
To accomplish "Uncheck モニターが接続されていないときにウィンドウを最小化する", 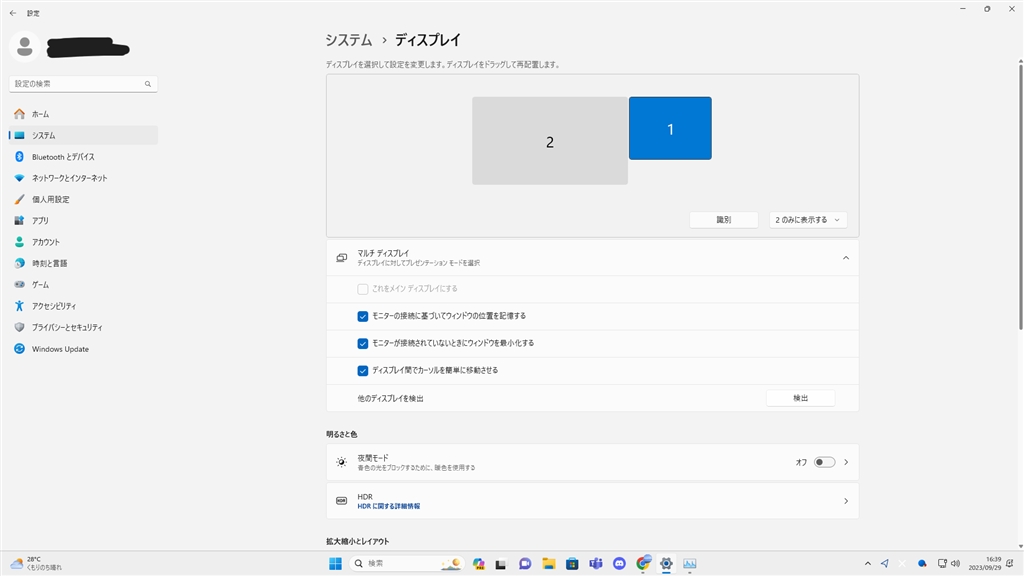I will coord(363,343).
